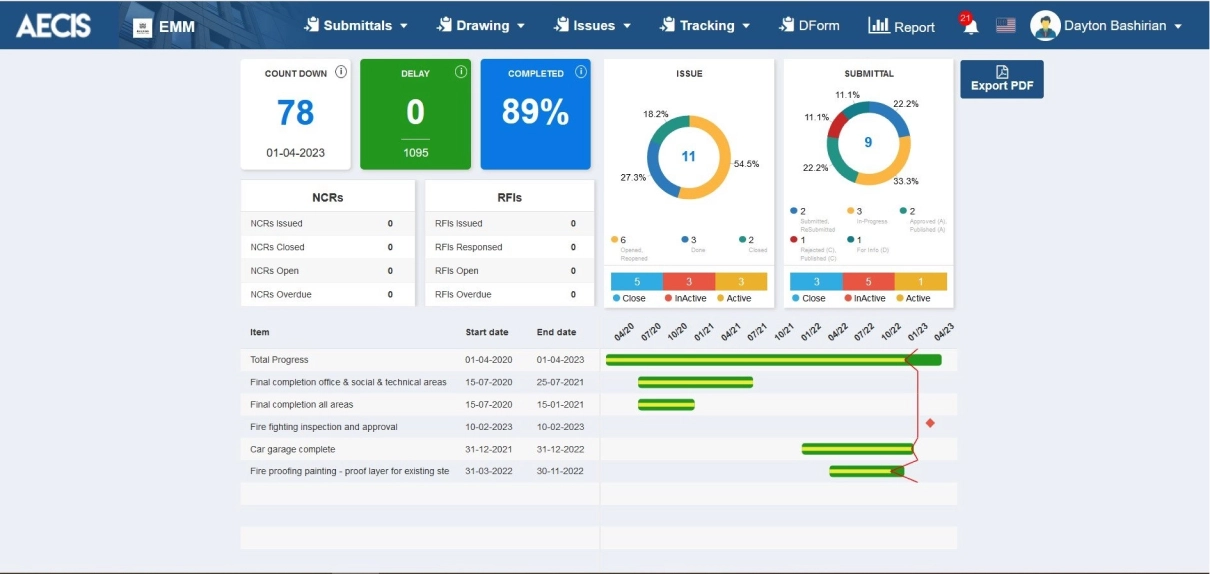Image resolution: width=1210 pixels, height=574 pixels.
Task: Expand the Issues dropdown arrow
Action: point(627,27)
